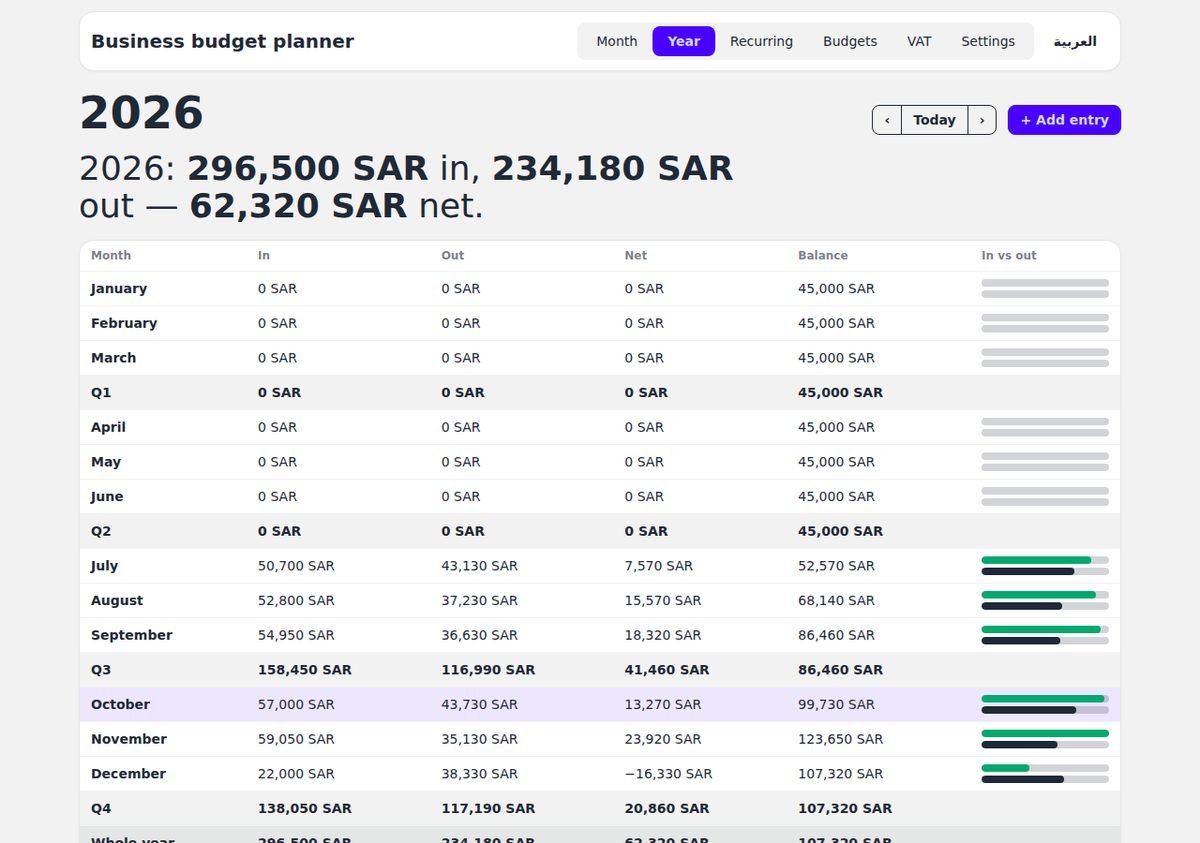Open the VAT tab
Screen dimensions: 1200x843
pyautogui.click(x=919, y=41)
